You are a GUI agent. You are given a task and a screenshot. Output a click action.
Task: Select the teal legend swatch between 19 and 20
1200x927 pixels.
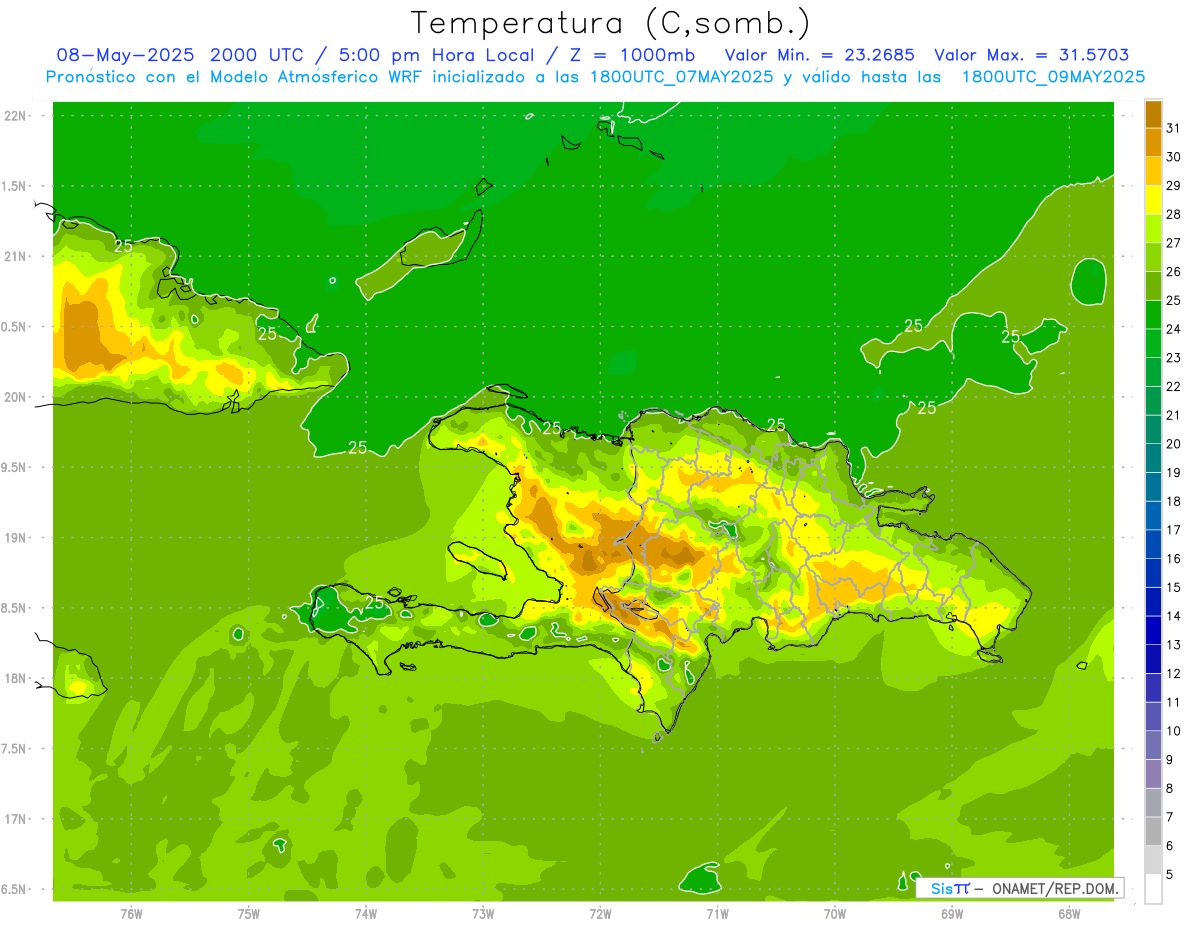[x=1153, y=458]
